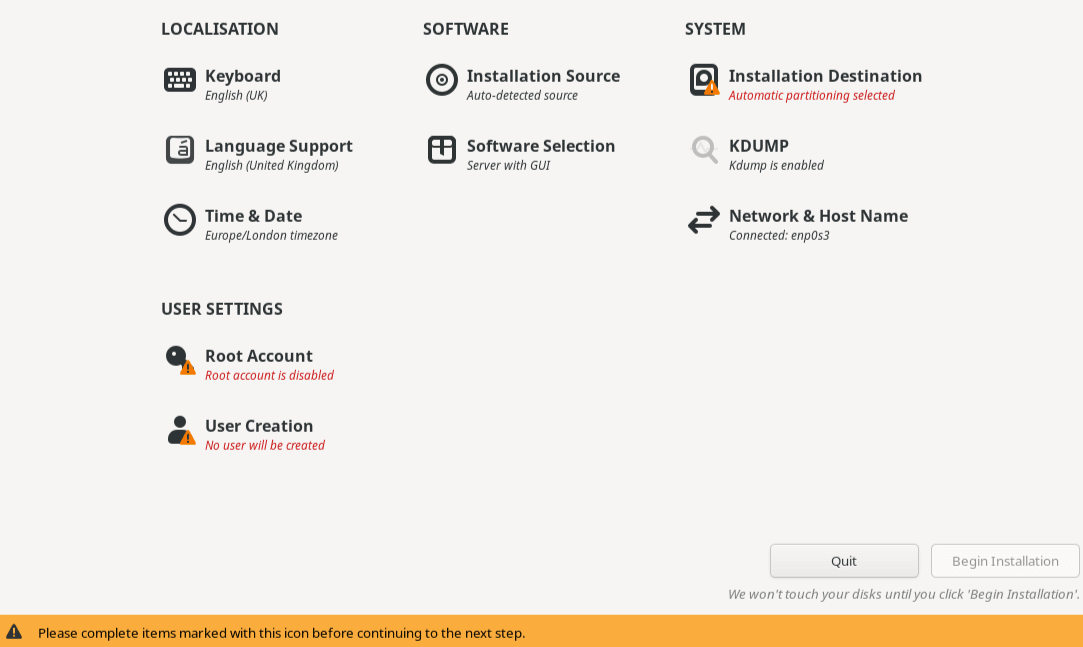Click 'Automatic partitioning selected' warning text
The image size is (1083, 647).
(x=812, y=95)
